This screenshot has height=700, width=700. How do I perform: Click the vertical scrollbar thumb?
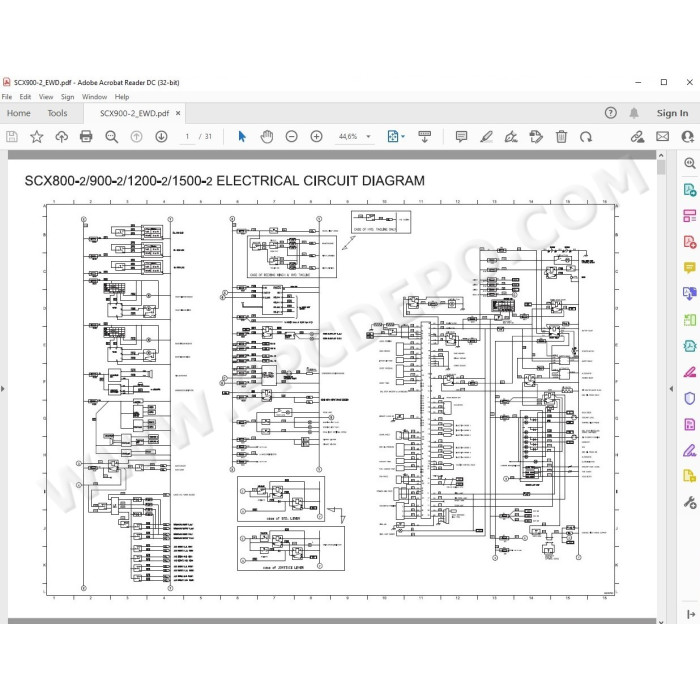point(661,167)
